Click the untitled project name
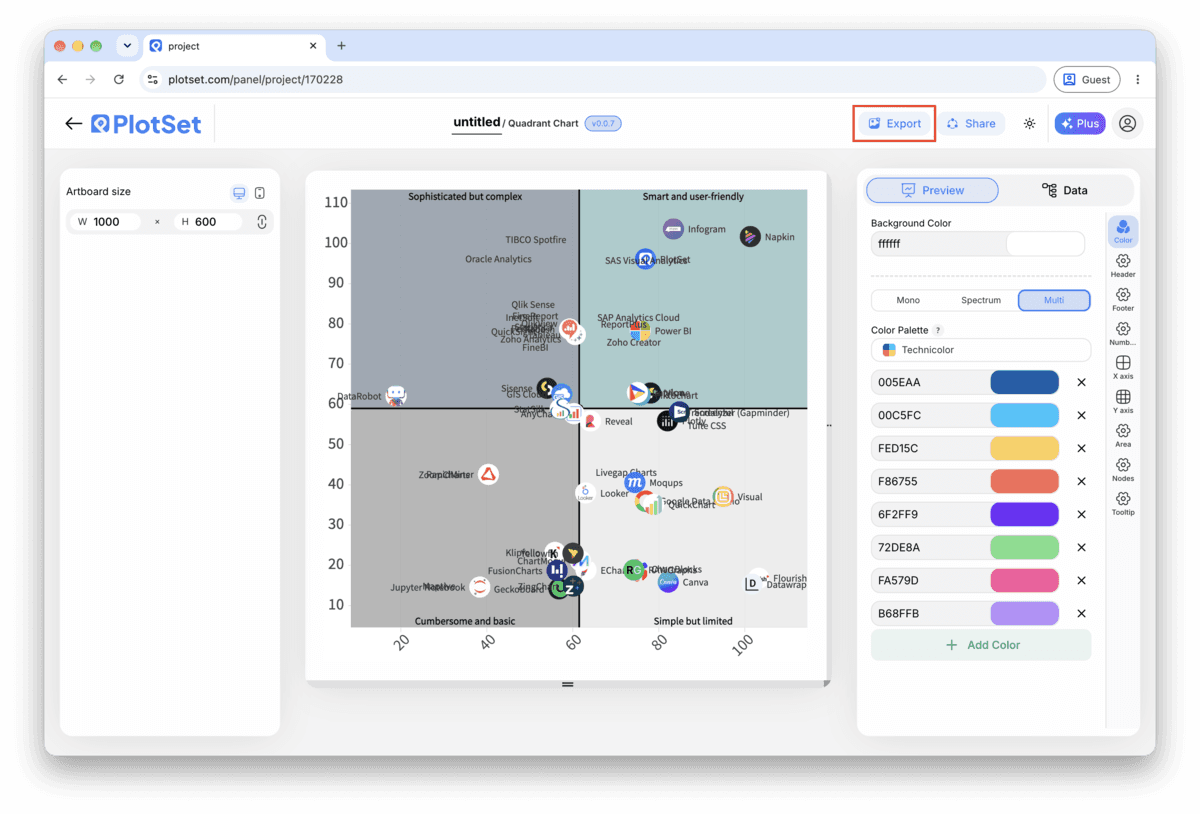The width and height of the screenshot is (1200, 814). 476,122
